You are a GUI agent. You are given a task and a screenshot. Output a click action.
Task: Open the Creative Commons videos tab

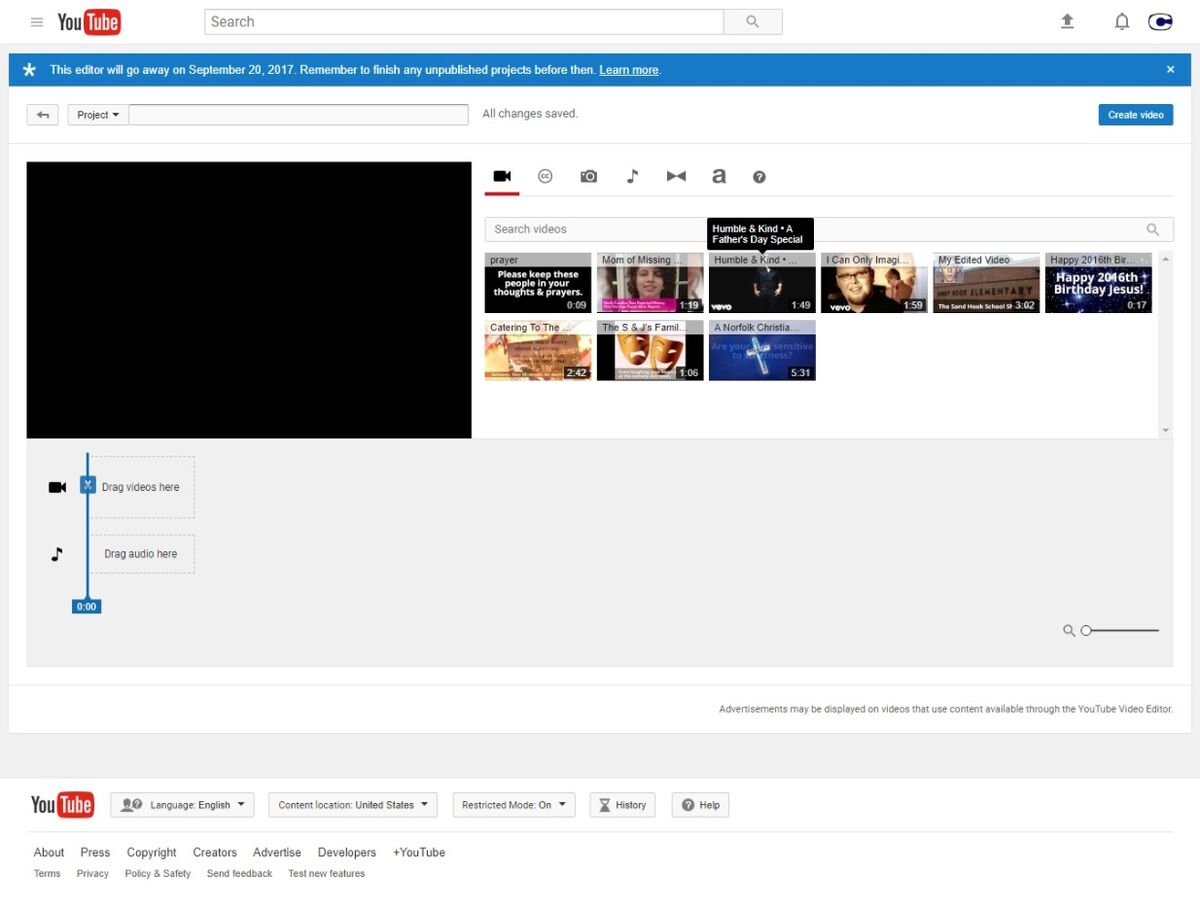coord(545,176)
